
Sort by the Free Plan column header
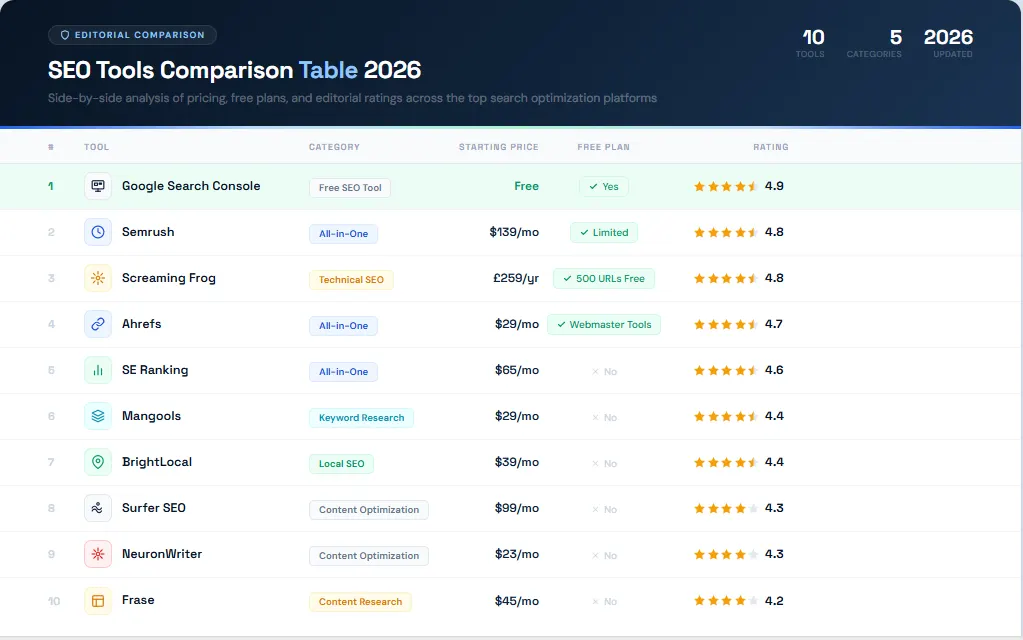pos(603,147)
